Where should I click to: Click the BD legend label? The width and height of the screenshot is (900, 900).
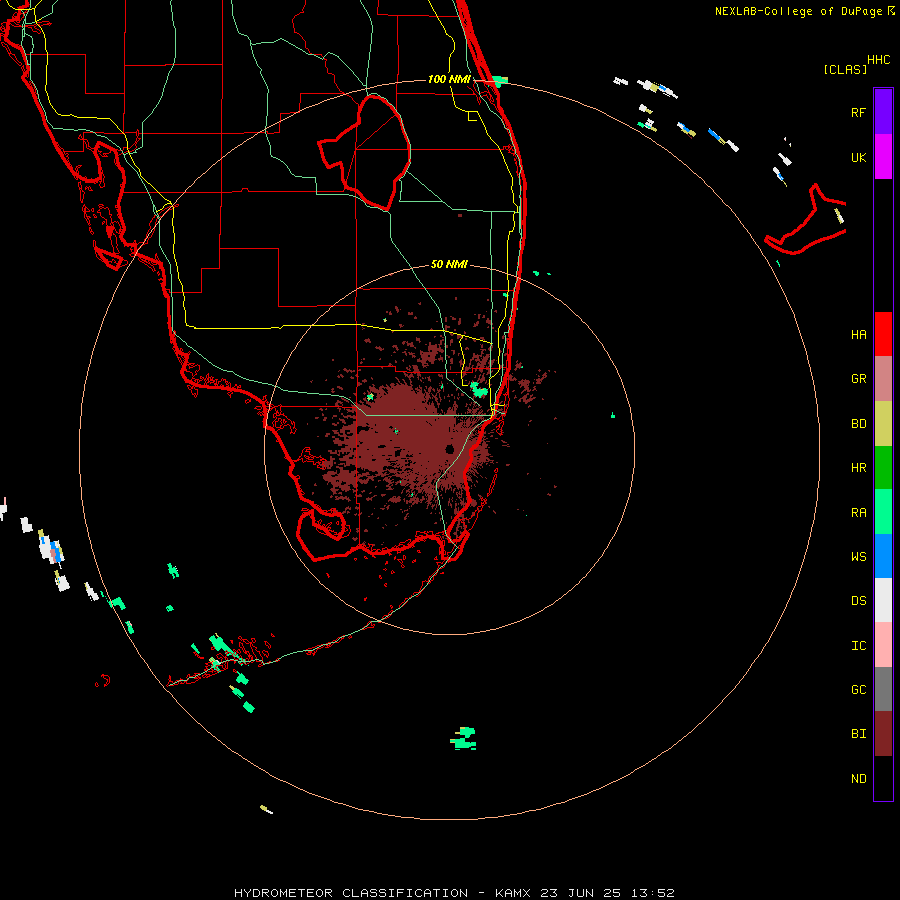(858, 424)
